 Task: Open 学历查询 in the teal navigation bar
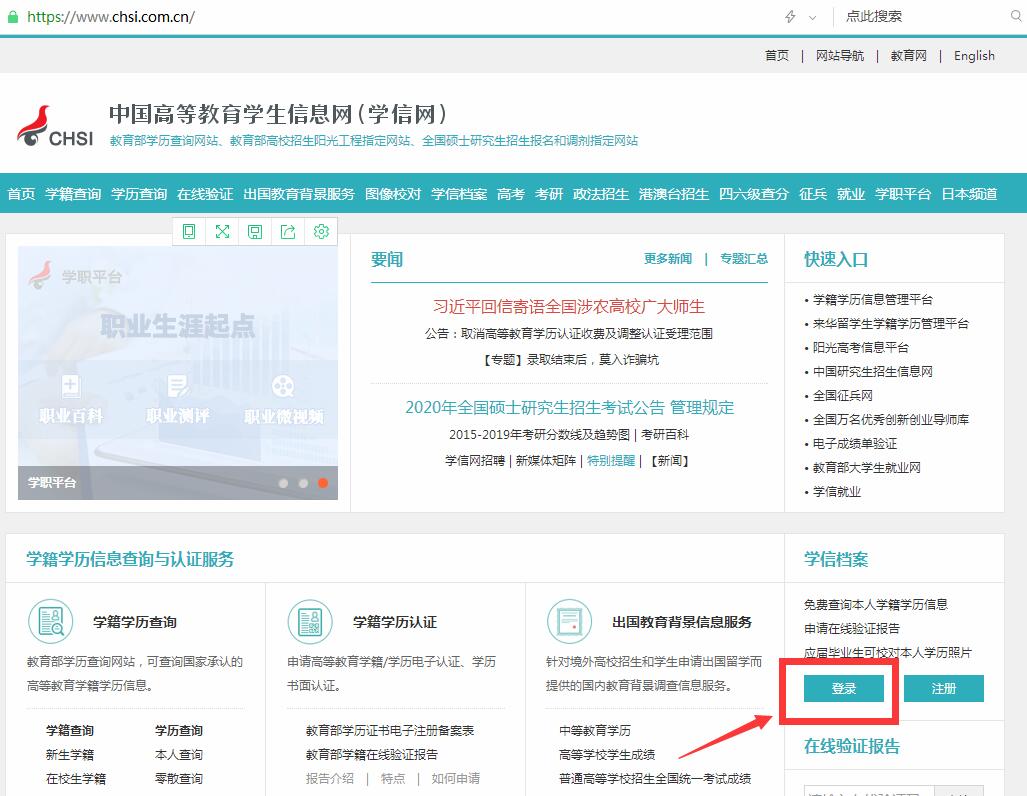pyautogui.click(x=139, y=194)
